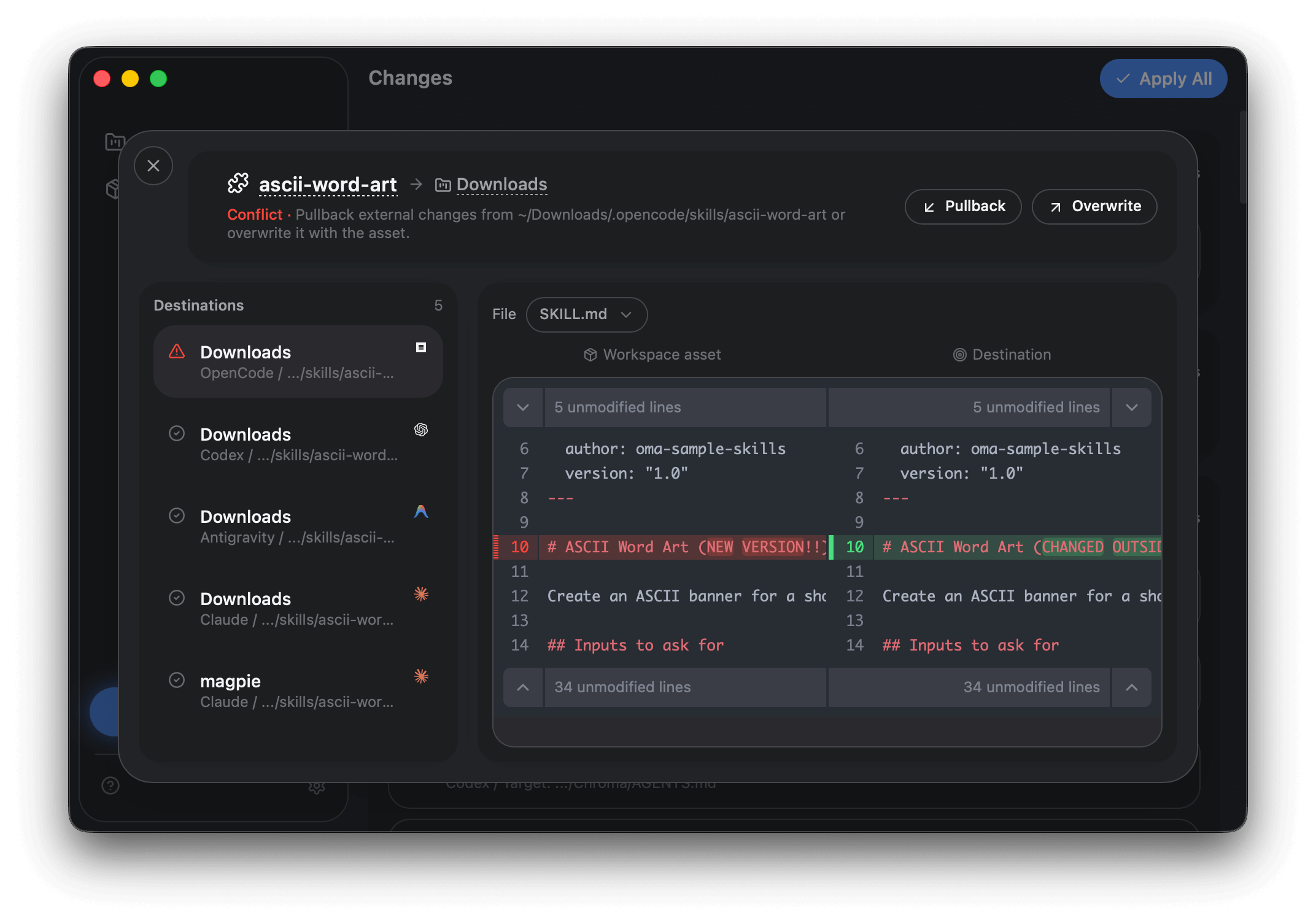The image size is (1316, 923).
Task: Open the SKILL.md file dropdown
Action: click(x=586, y=314)
